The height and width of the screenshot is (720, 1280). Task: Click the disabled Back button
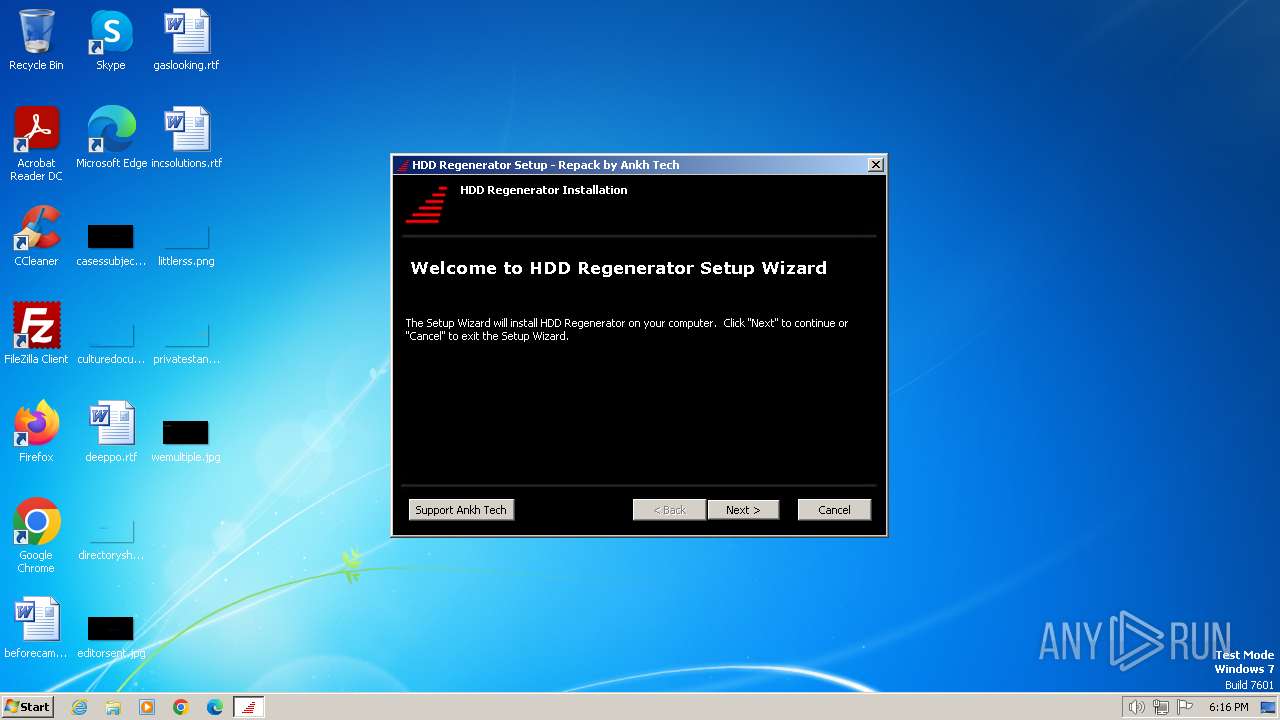(x=669, y=510)
